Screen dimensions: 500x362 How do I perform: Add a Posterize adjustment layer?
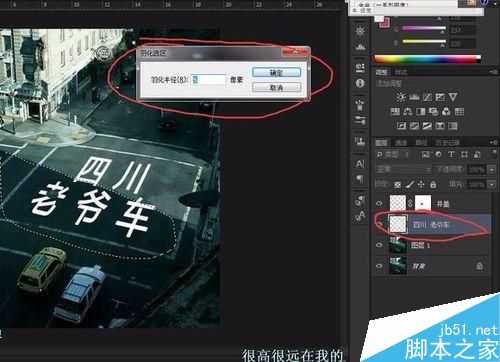[414, 126]
